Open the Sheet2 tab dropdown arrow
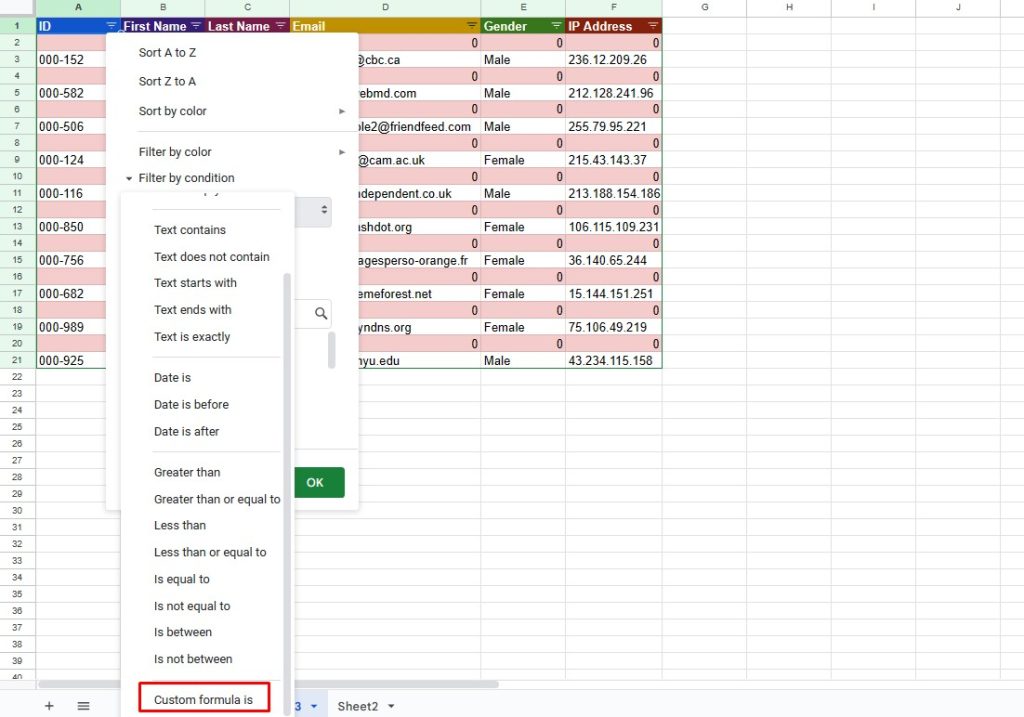Image resolution: width=1024 pixels, height=717 pixels. click(x=390, y=706)
